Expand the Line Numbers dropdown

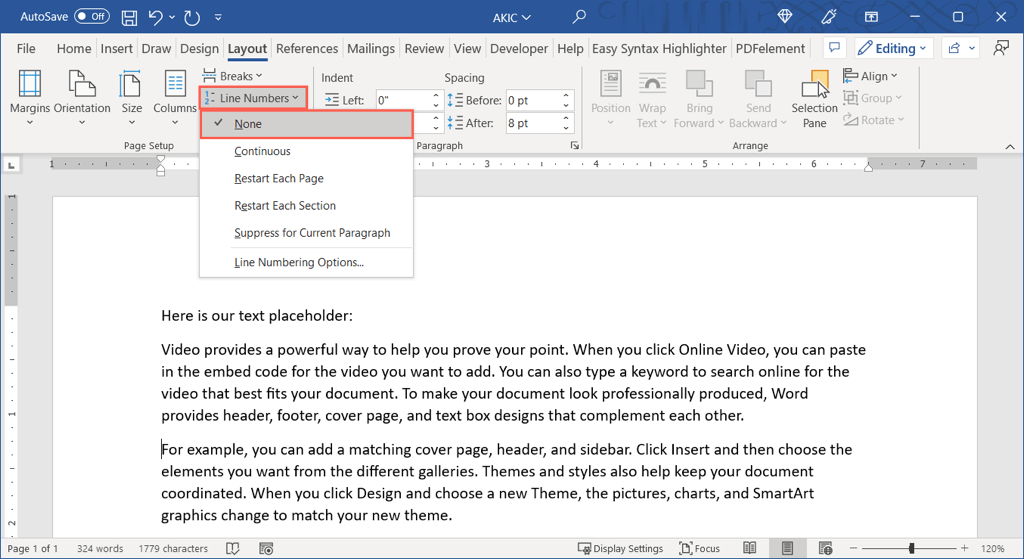(252, 98)
